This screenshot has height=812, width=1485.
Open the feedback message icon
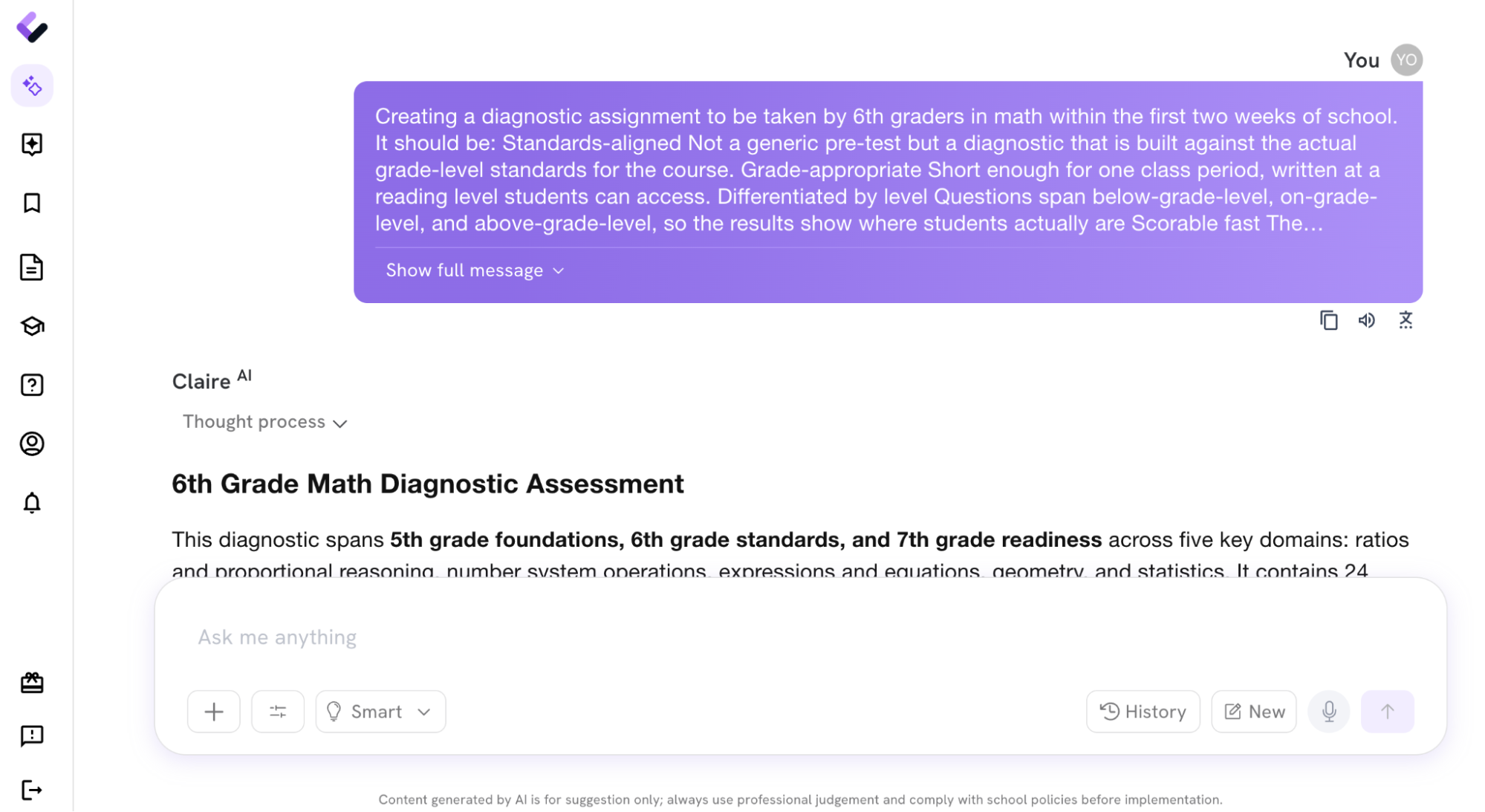(x=32, y=735)
